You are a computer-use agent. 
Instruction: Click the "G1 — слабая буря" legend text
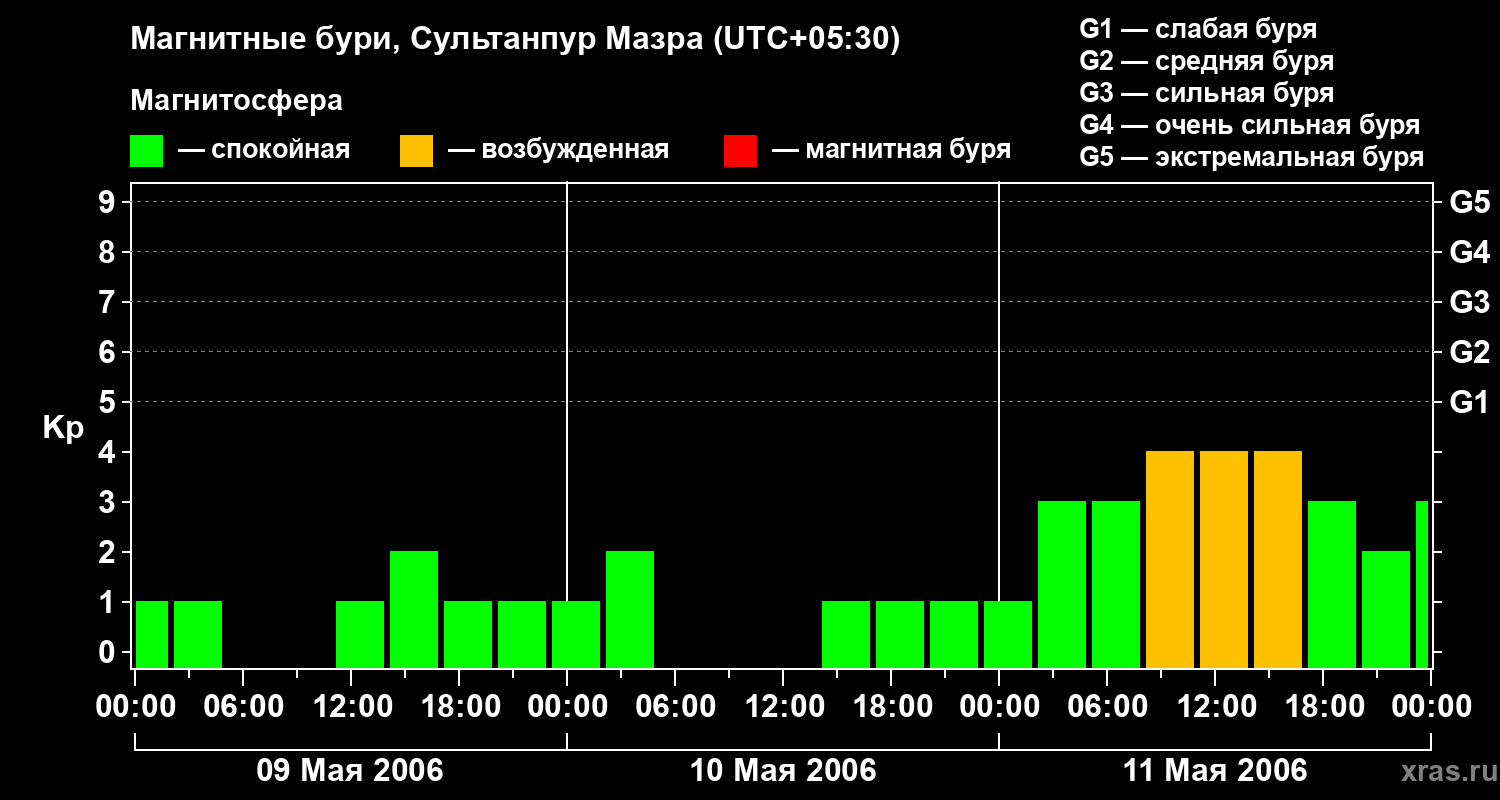tap(1198, 29)
